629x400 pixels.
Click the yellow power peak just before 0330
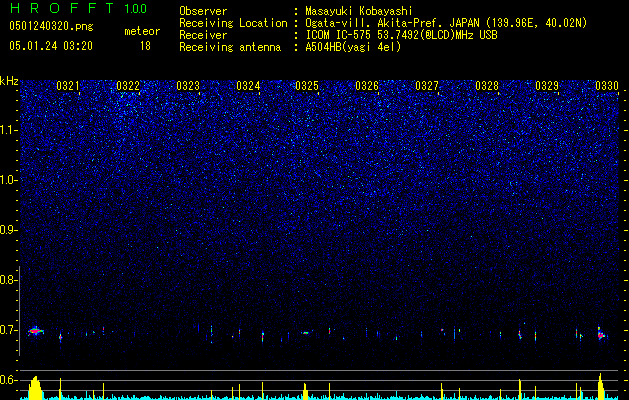pos(601,386)
